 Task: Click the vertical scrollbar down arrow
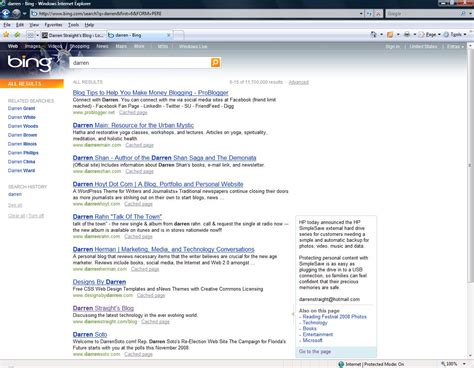point(471,356)
